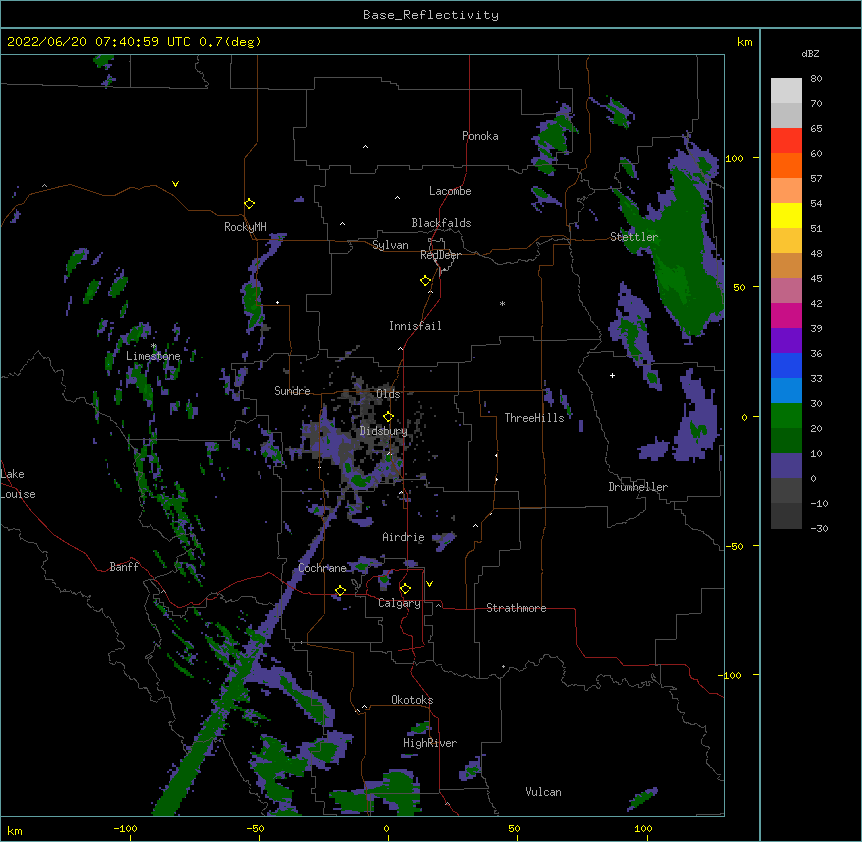862x842 pixels.
Task: Select the yellow diamond marker beside Olds
Action: [x=388, y=416]
